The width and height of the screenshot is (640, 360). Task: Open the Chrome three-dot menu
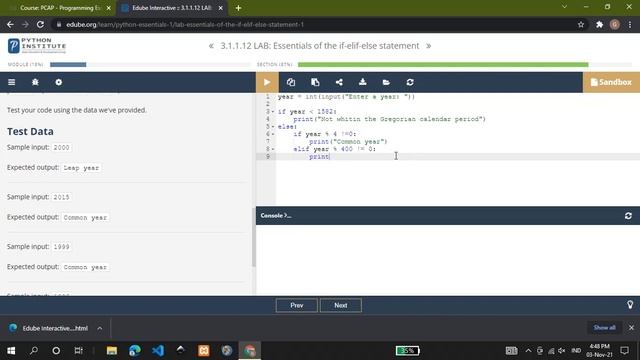point(630,24)
